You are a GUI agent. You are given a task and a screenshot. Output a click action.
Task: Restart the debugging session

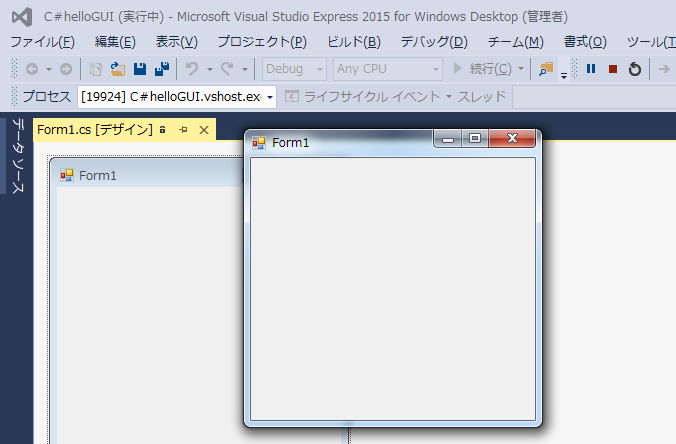pyautogui.click(x=635, y=69)
